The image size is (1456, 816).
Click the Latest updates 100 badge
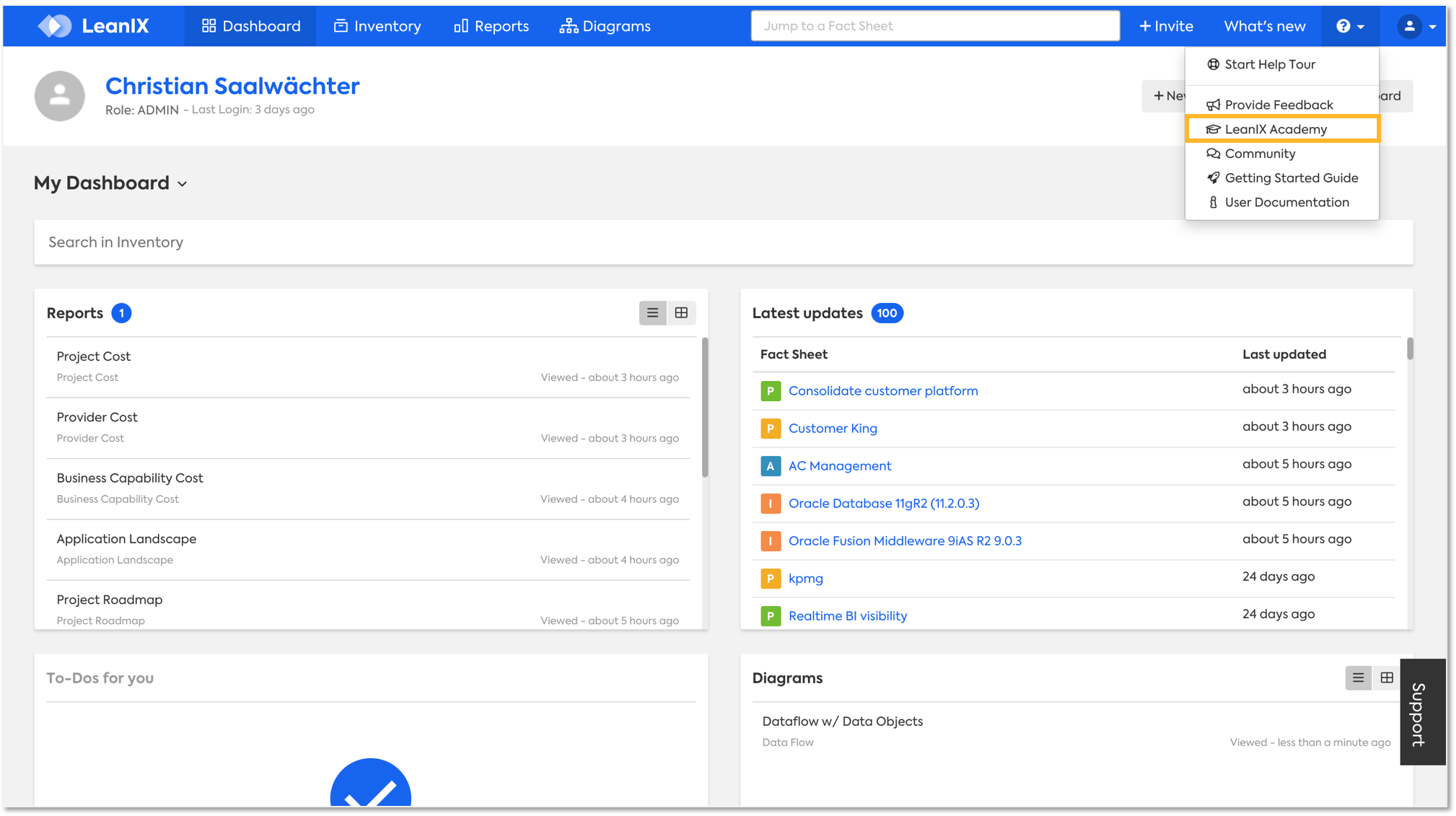(x=887, y=313)
